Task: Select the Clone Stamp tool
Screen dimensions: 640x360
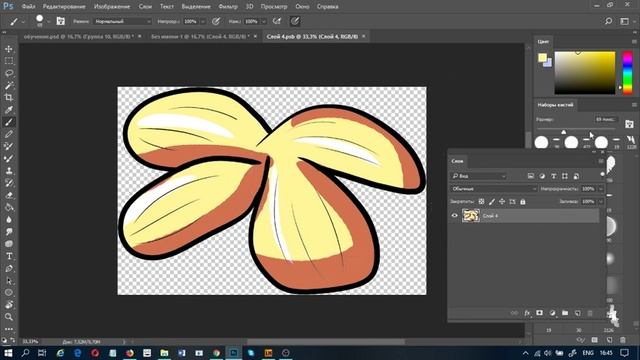Action: [9, 171]
